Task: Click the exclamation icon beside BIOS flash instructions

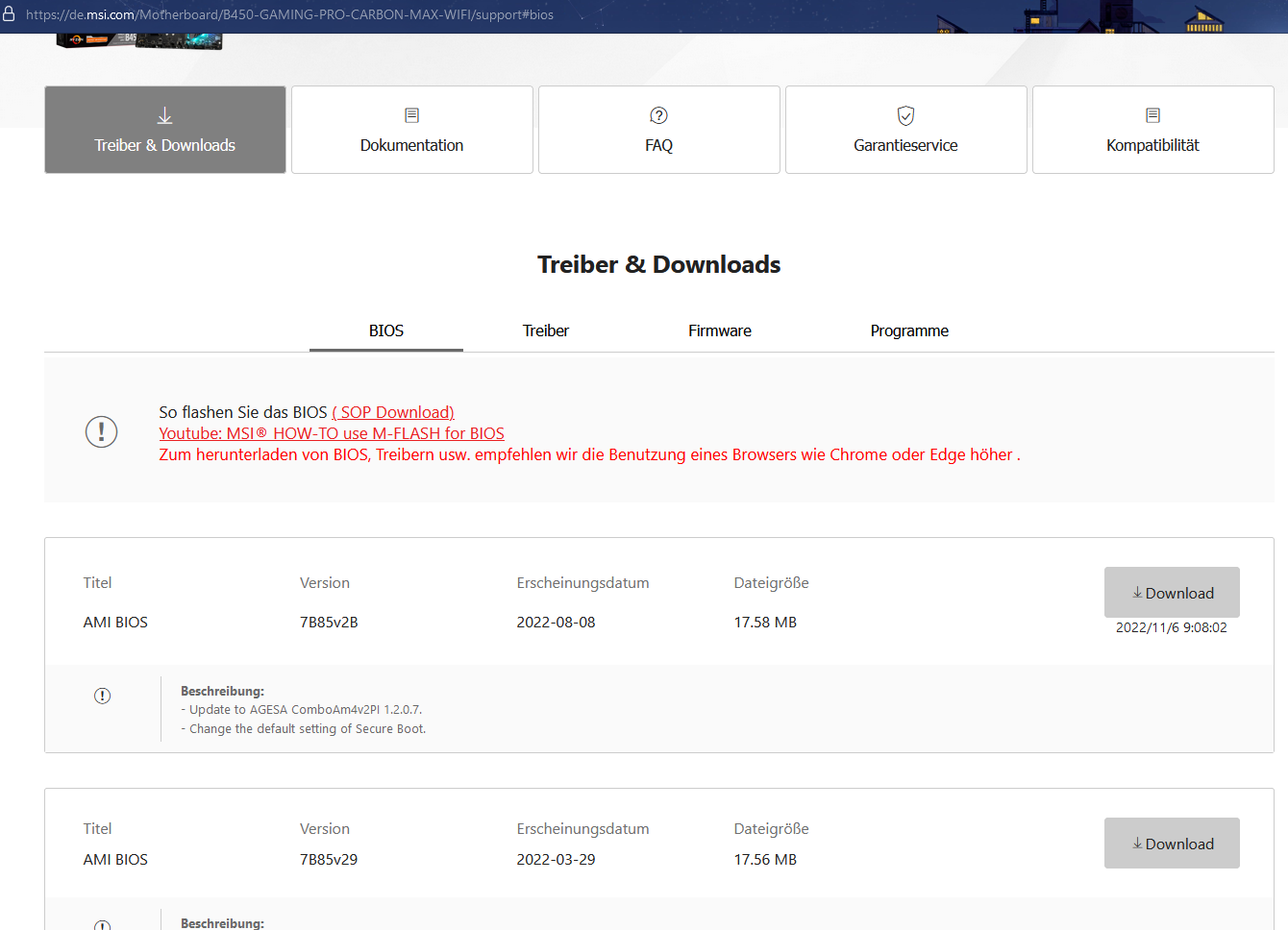Action: (x=102, y=431)
